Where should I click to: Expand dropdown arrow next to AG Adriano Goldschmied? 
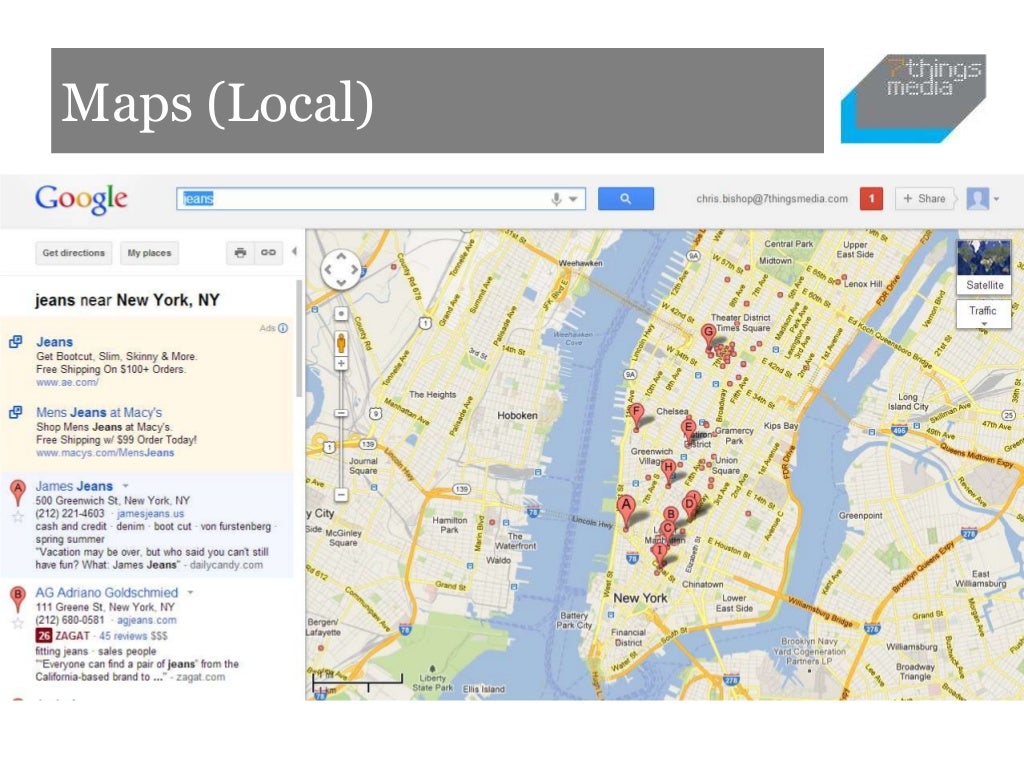click(191, 592)
